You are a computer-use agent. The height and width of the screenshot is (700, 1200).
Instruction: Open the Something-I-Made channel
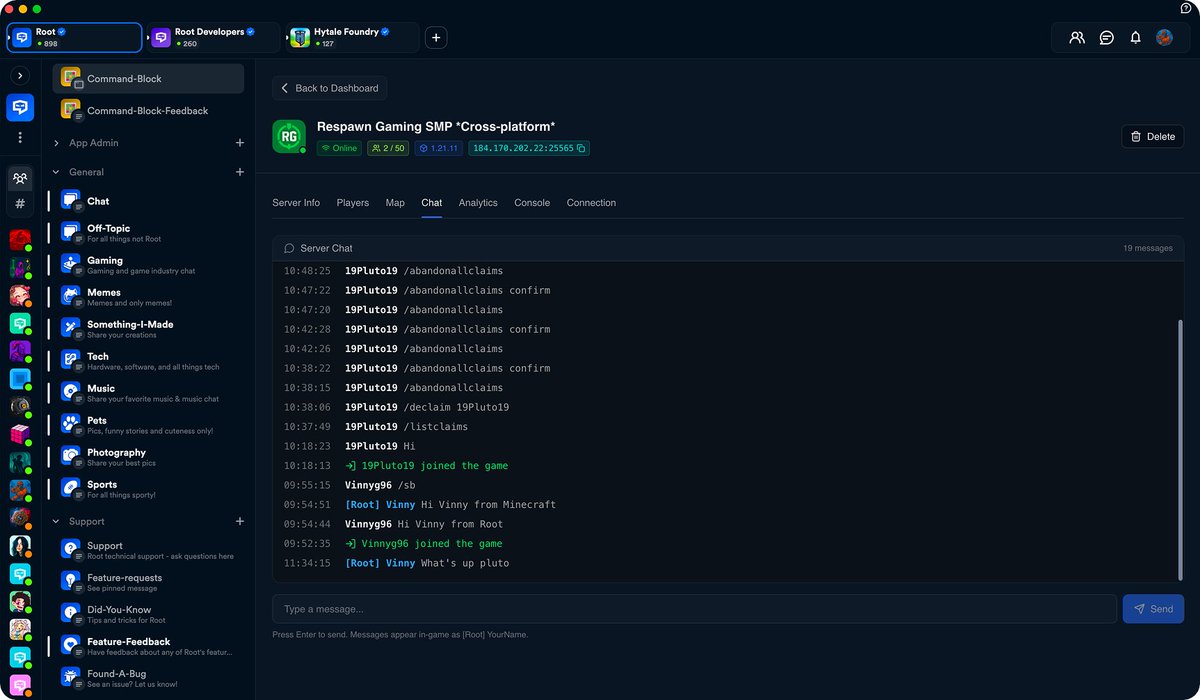[x=148, y=329]
